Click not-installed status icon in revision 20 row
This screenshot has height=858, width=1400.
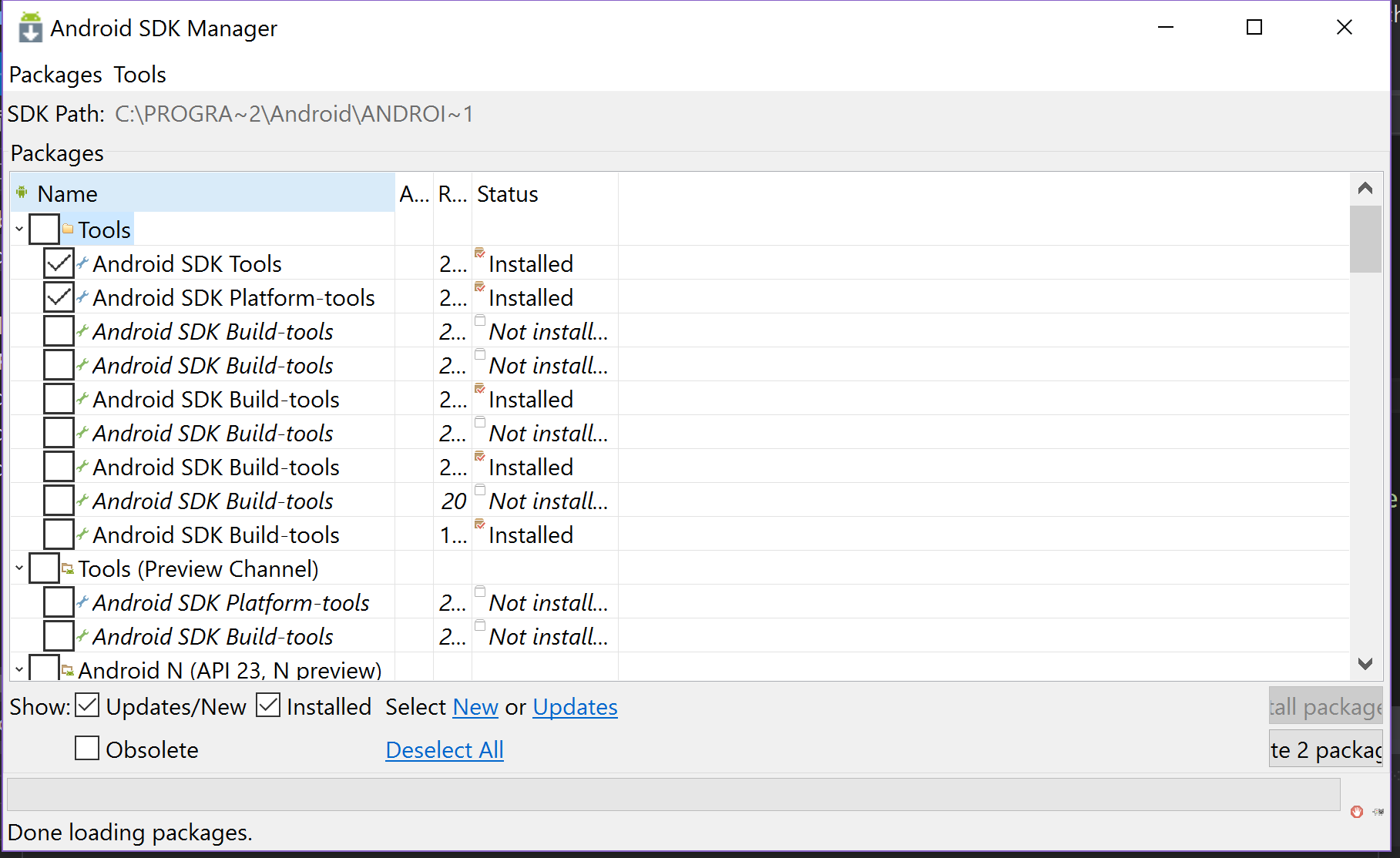click(480, 491)
